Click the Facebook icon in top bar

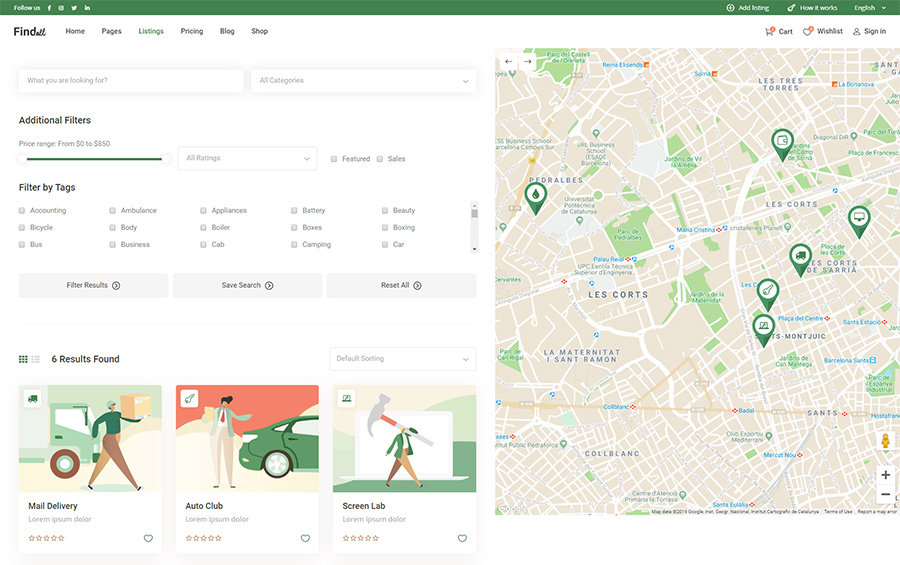click(x=50, y=8)
